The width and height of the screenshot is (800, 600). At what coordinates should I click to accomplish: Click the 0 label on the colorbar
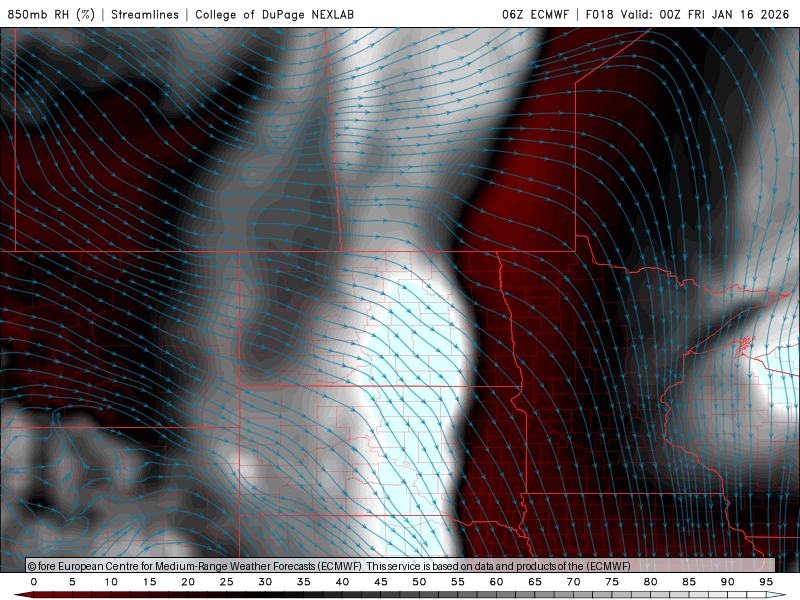pos(34,582)
